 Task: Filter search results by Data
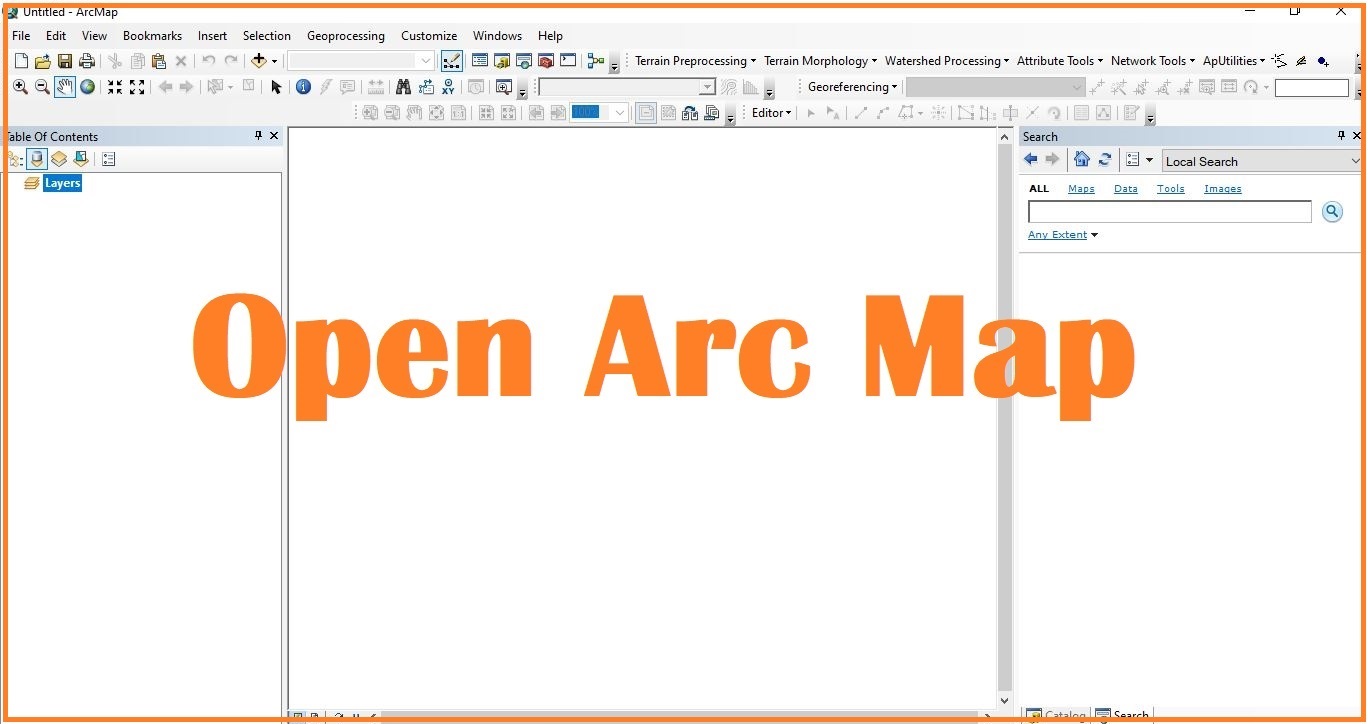click(x=1126, y=188)
